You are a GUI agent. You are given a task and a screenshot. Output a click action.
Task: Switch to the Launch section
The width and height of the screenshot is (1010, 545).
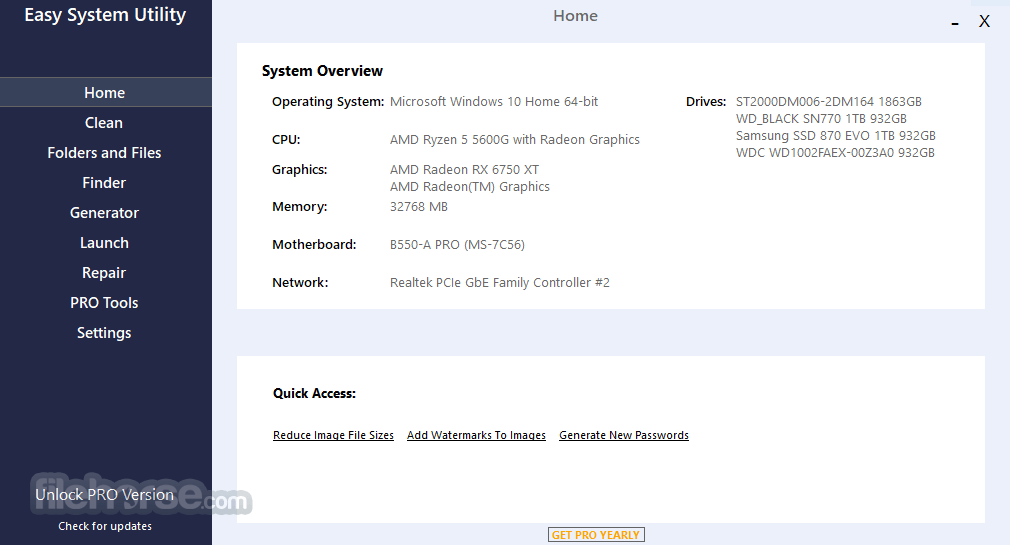(x=104, y=243)
